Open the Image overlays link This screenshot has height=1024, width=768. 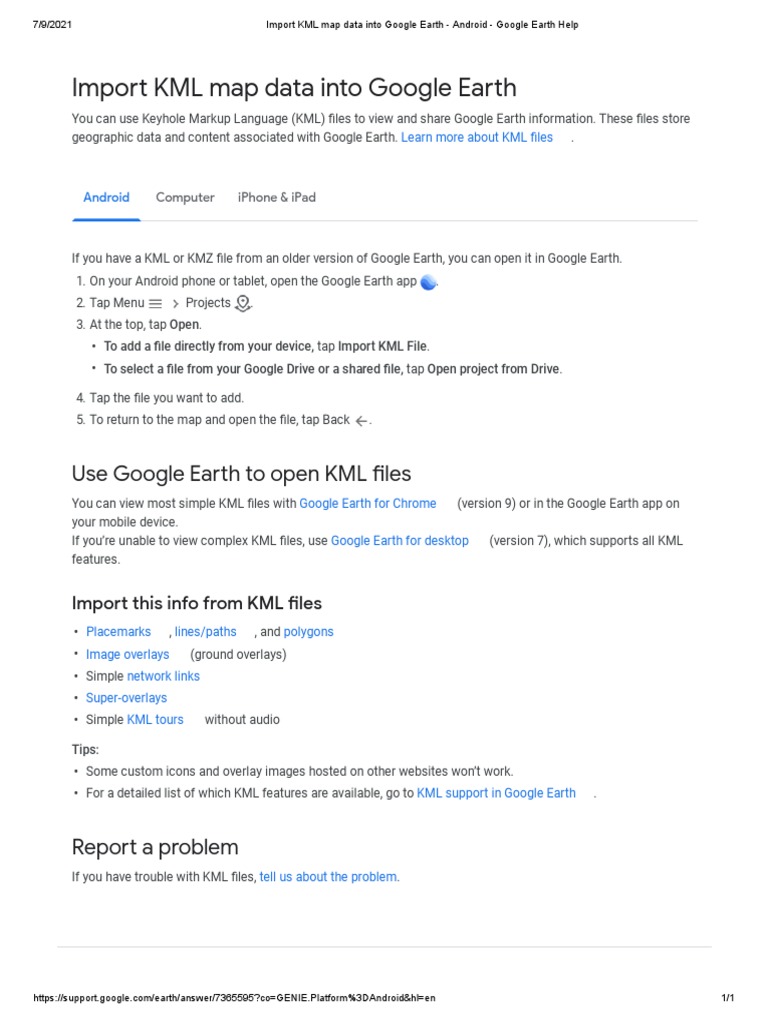pos(128,654)
